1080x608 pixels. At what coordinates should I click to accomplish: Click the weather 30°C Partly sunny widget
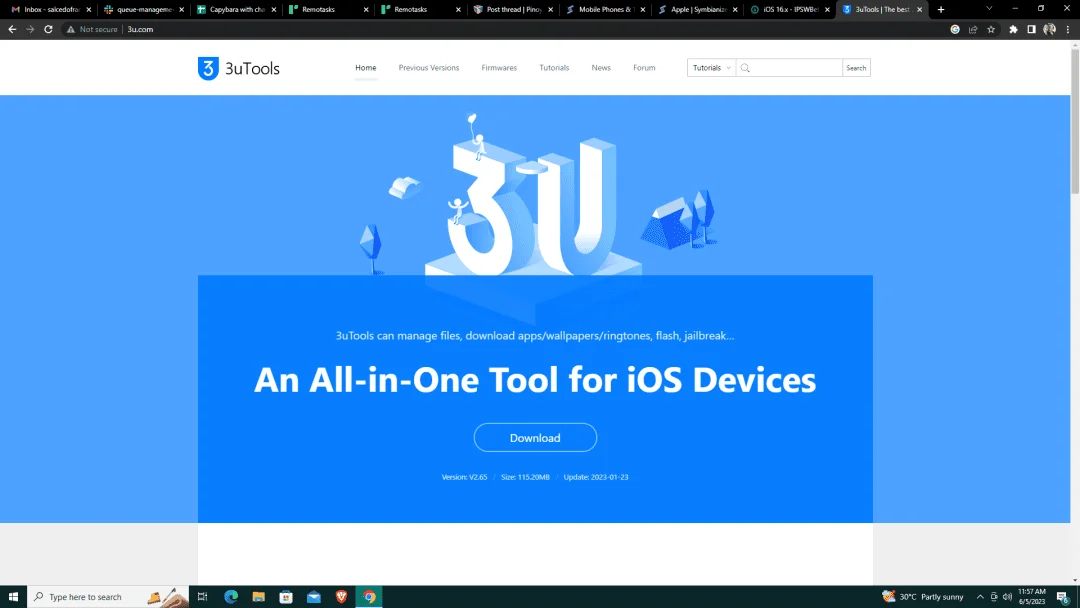pyautogui.click(x=923, y=596)
